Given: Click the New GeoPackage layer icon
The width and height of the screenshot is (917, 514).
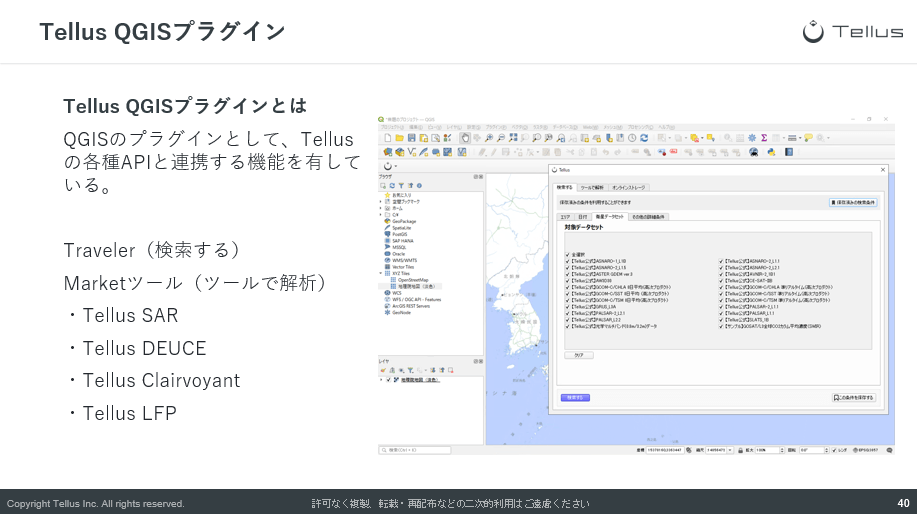Looking at the screenshot, I should click(400, 152).
